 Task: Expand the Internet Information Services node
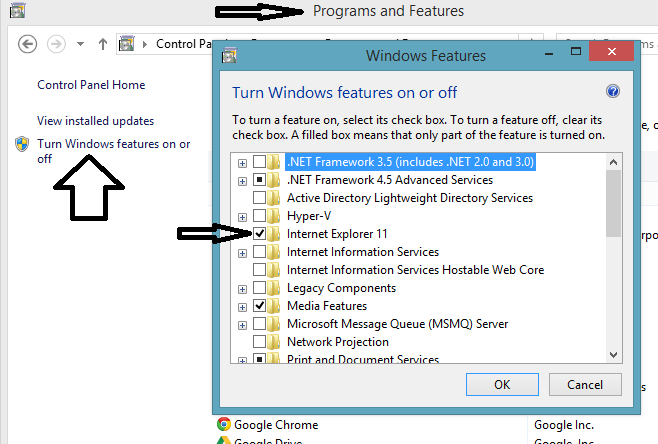tap(242, 253)
